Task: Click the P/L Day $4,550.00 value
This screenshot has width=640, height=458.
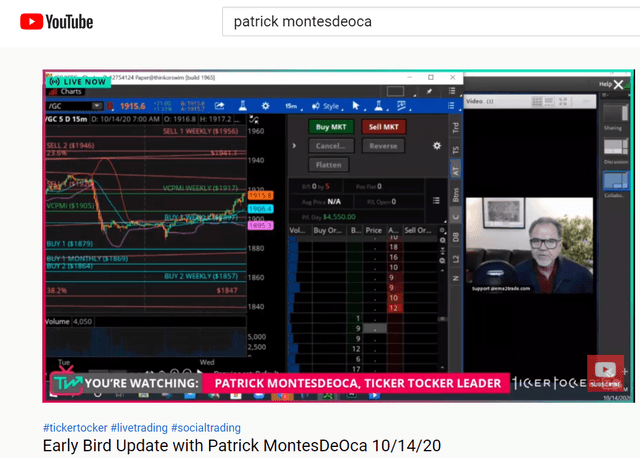Action: [339, 217]
